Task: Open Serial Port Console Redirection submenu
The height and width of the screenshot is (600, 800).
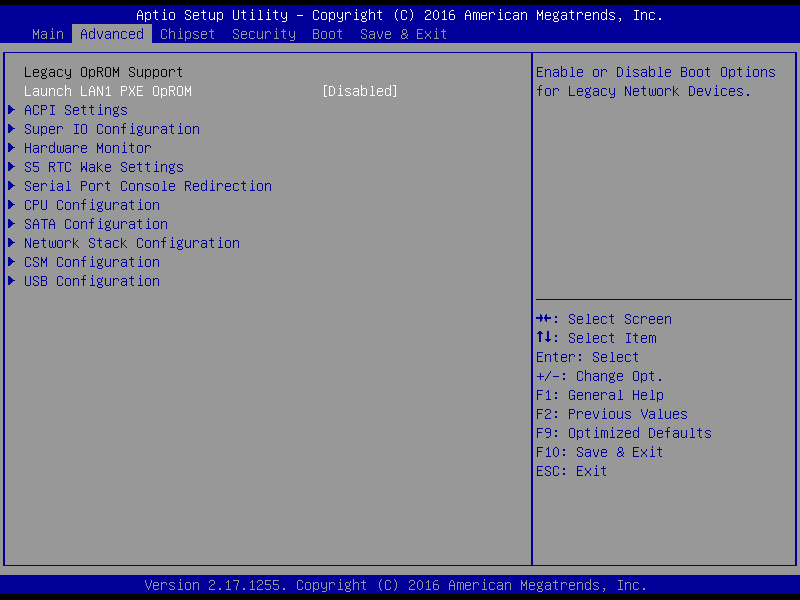Action: point(148,186)
